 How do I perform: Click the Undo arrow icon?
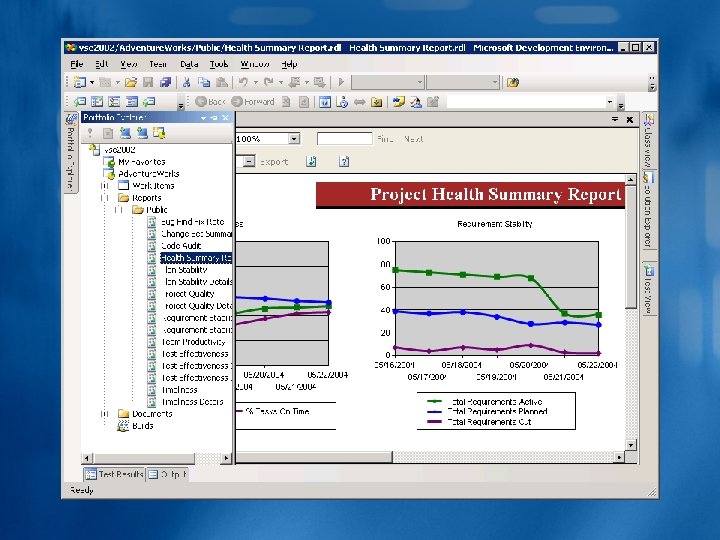[x=243, y=83]
